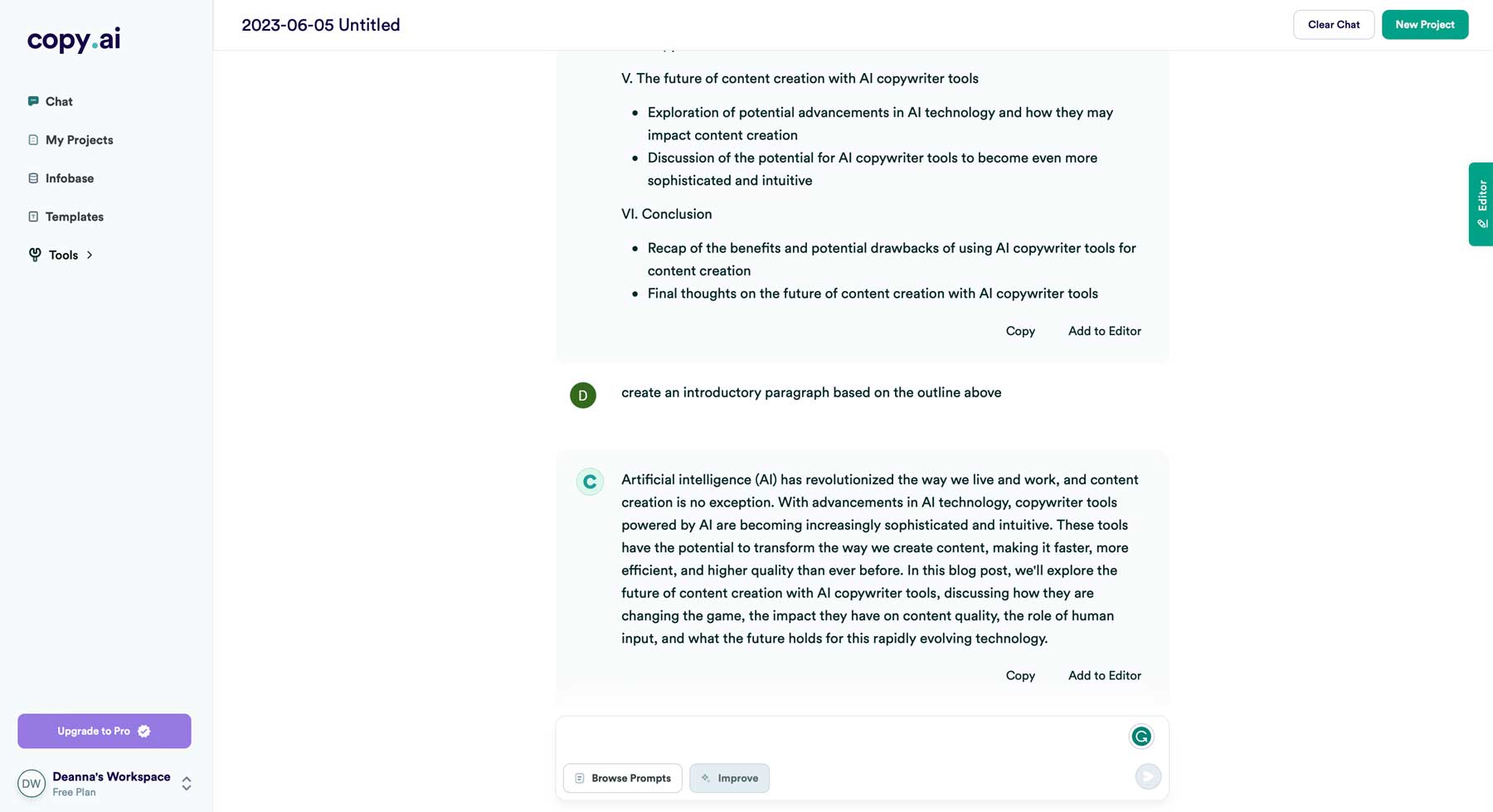Open Browse Prompts

coord(622,778)
